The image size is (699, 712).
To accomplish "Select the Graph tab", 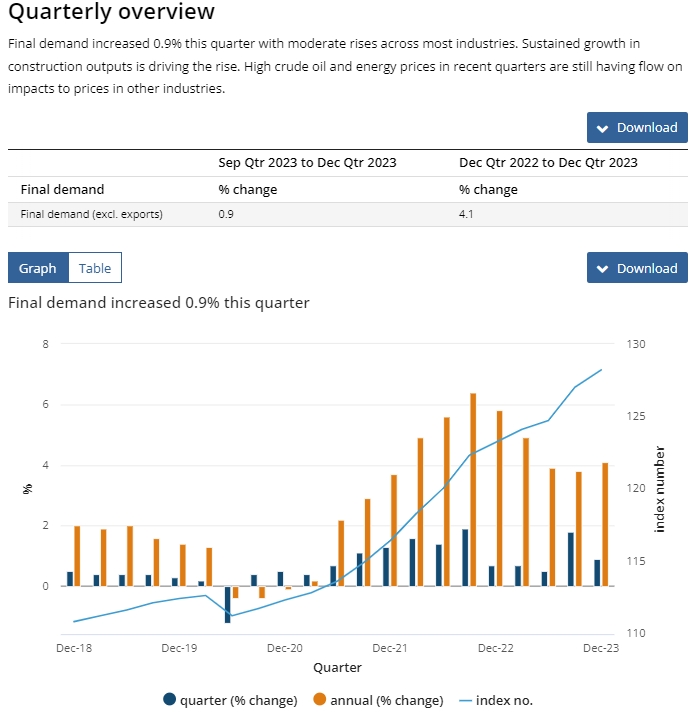I will click(x=38, y=268).
